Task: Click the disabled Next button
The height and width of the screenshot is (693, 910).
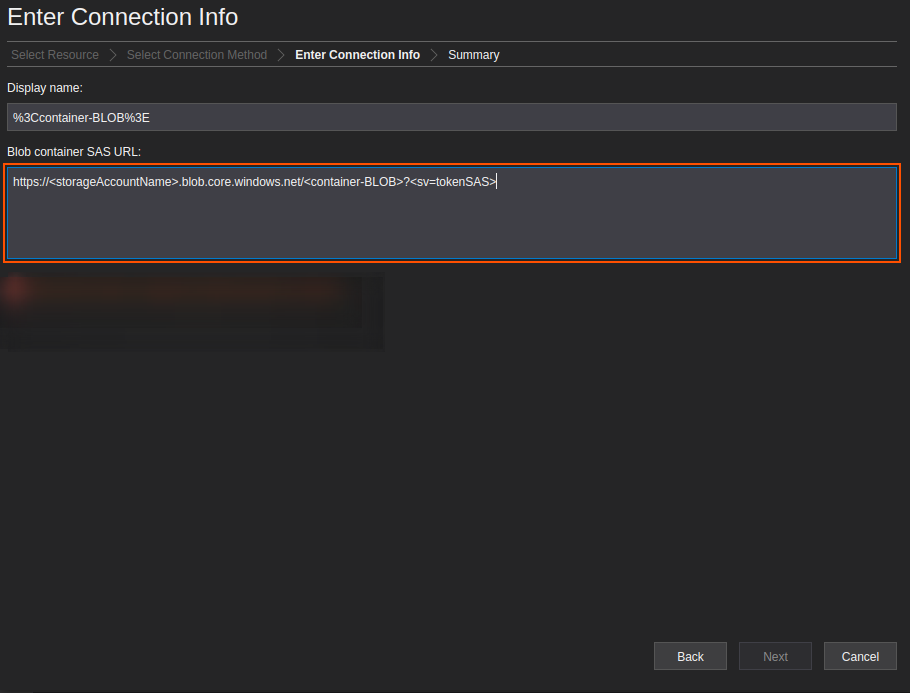Action: point(775,656)
